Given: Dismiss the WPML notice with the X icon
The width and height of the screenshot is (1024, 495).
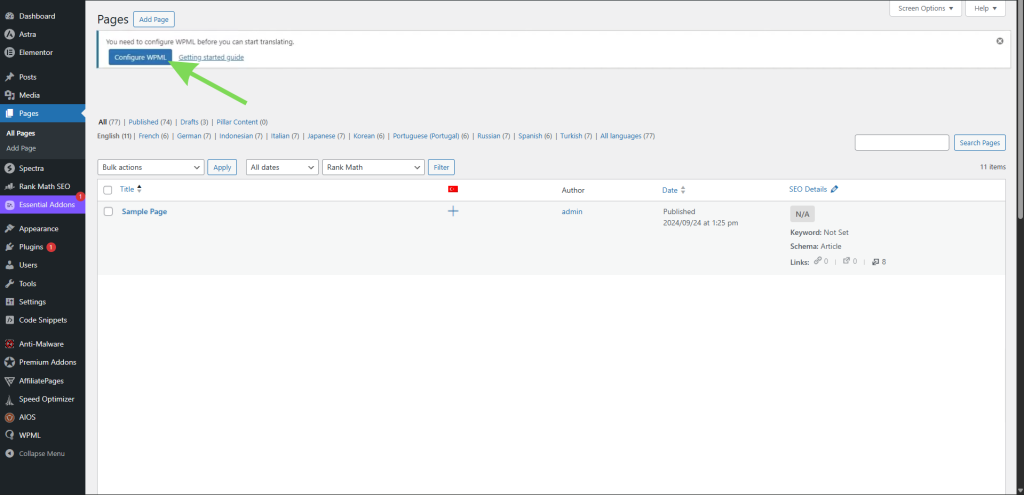Looking at the screenshot, I should click(999, 40).
